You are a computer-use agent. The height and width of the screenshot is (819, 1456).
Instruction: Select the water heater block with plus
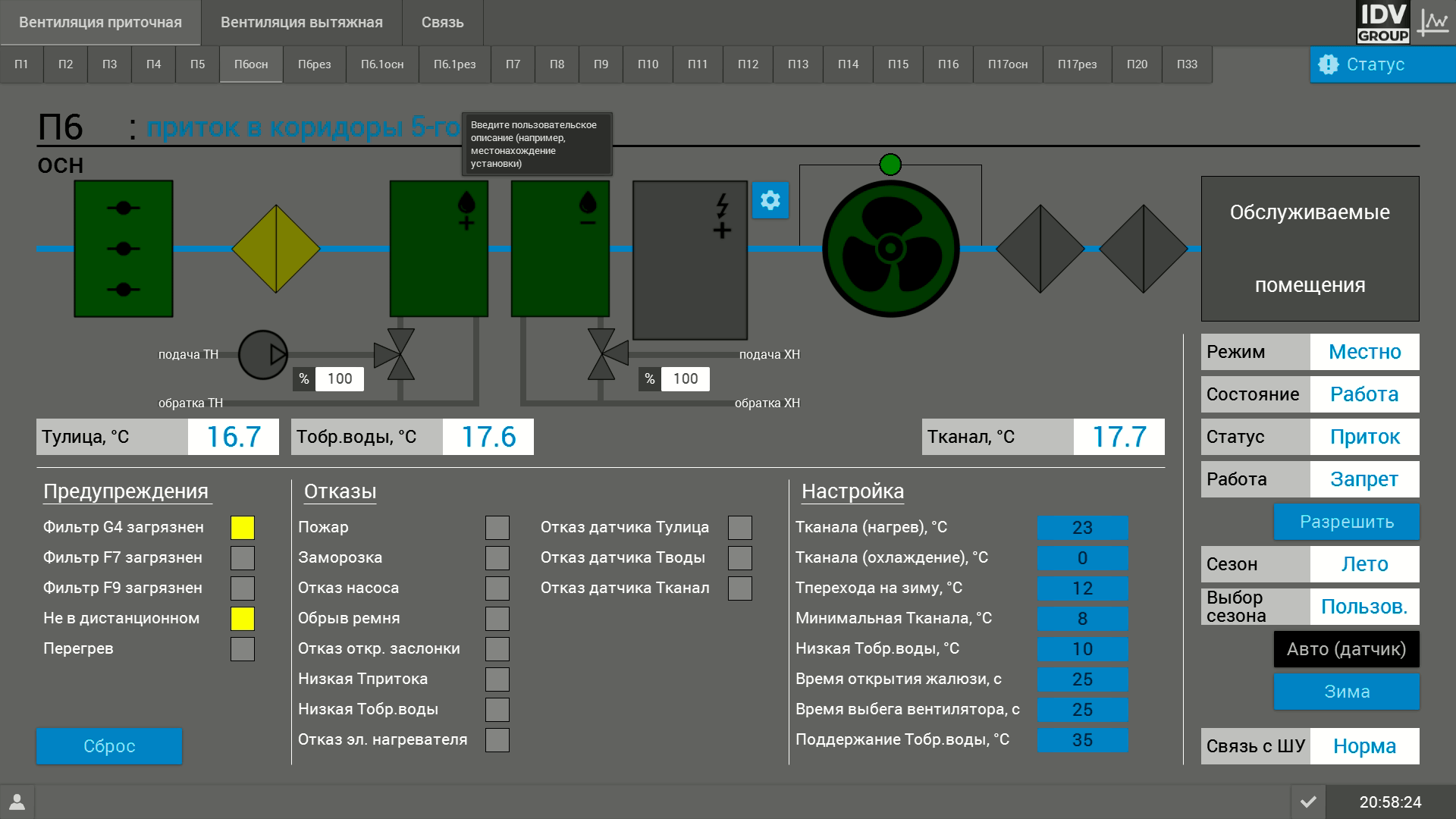pyautogui.click(x=439, y=249)
